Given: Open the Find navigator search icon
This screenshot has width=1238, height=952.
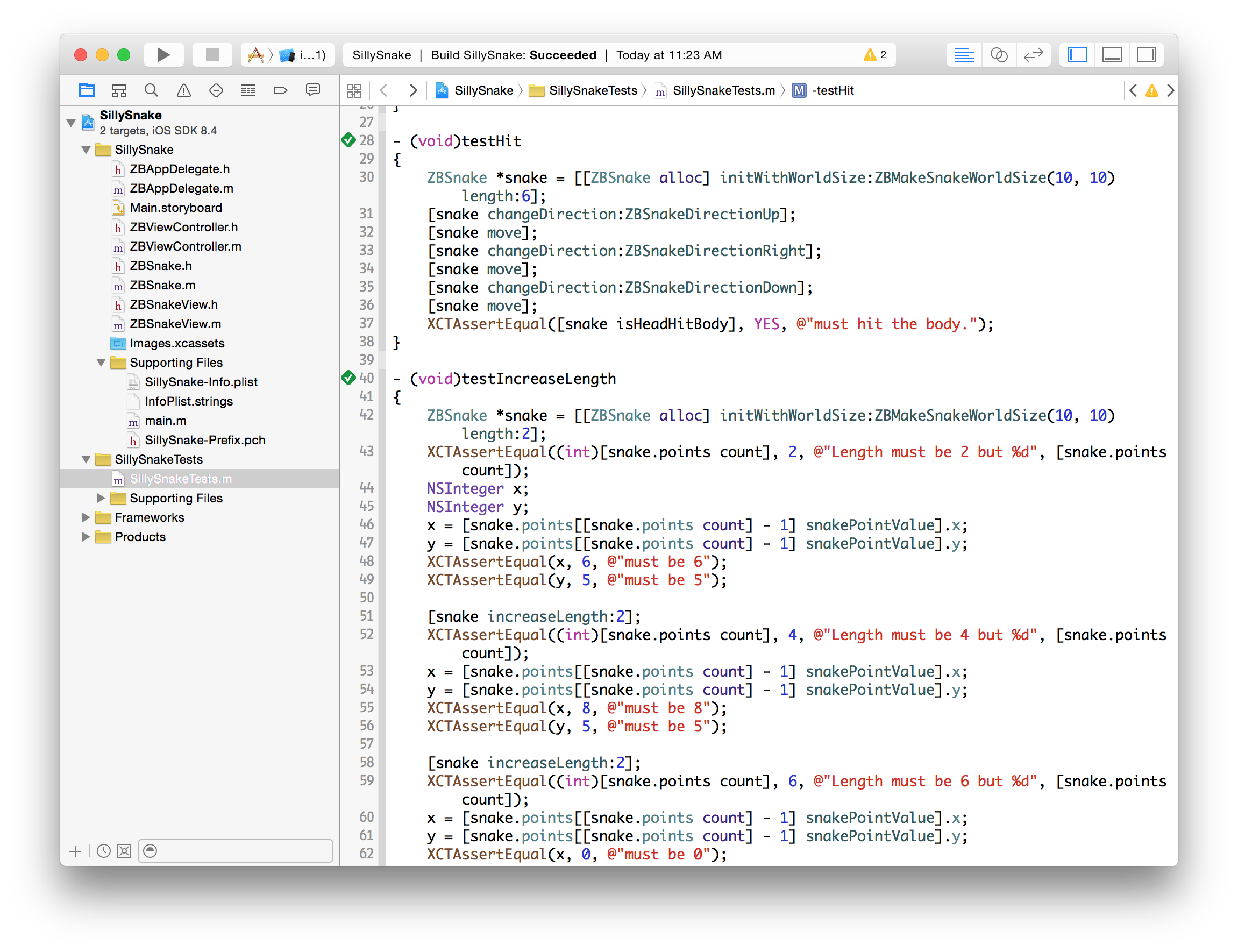Looking at the screenshot, I should pyautogui.click(x=151, y=91).
